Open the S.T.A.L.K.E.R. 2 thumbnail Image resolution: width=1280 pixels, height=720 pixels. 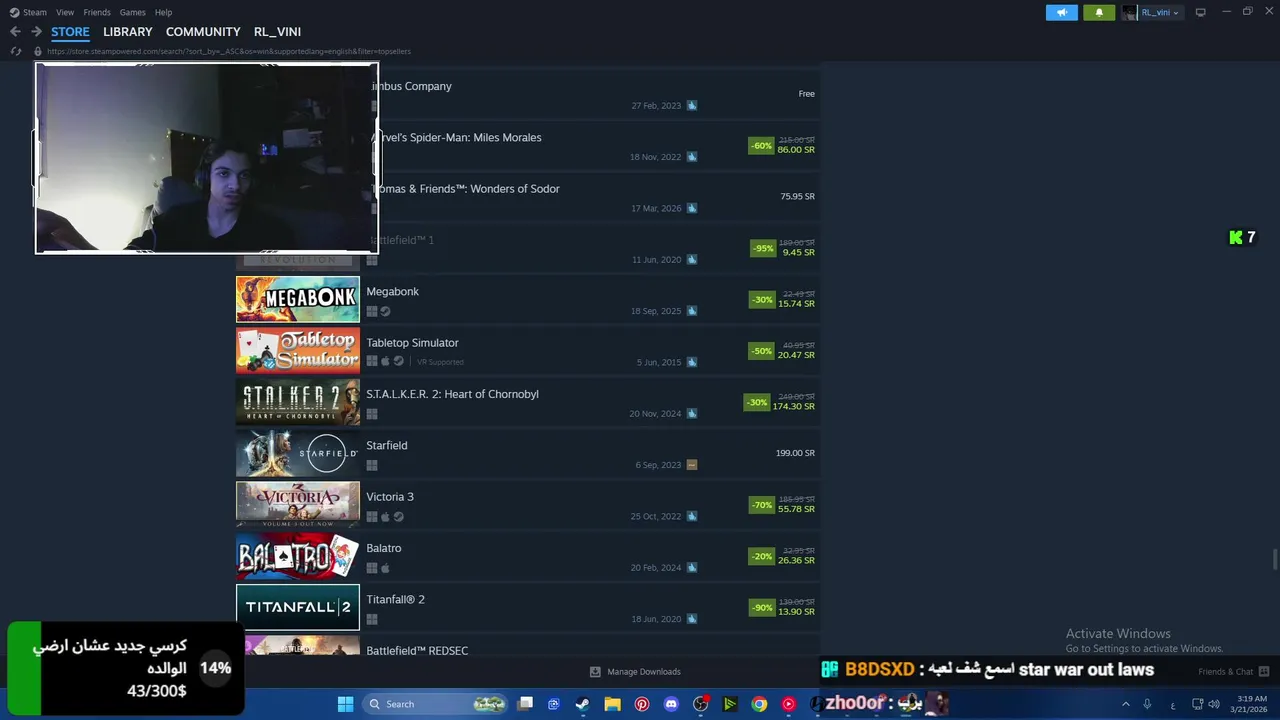298,402
